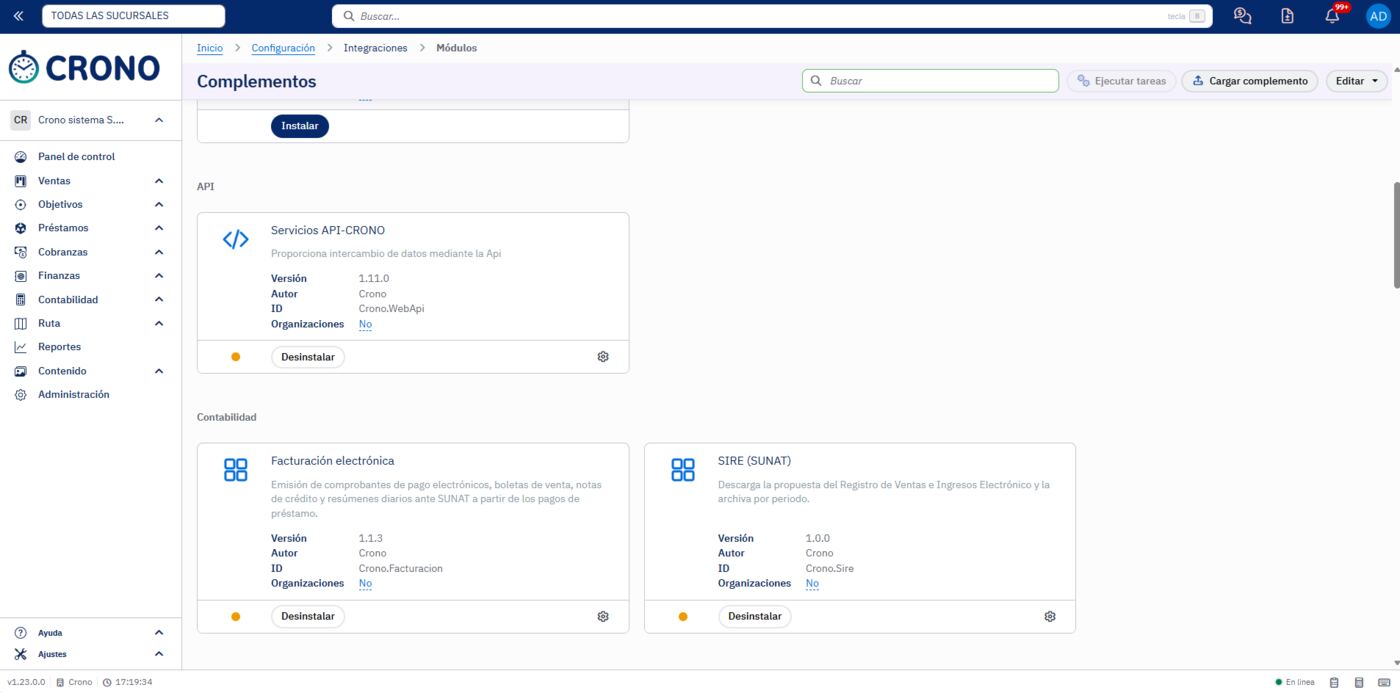Open settings gear for Servicios API-CRONO
The height and width of the screenshot is (693, 1400).
pos(603,357)
